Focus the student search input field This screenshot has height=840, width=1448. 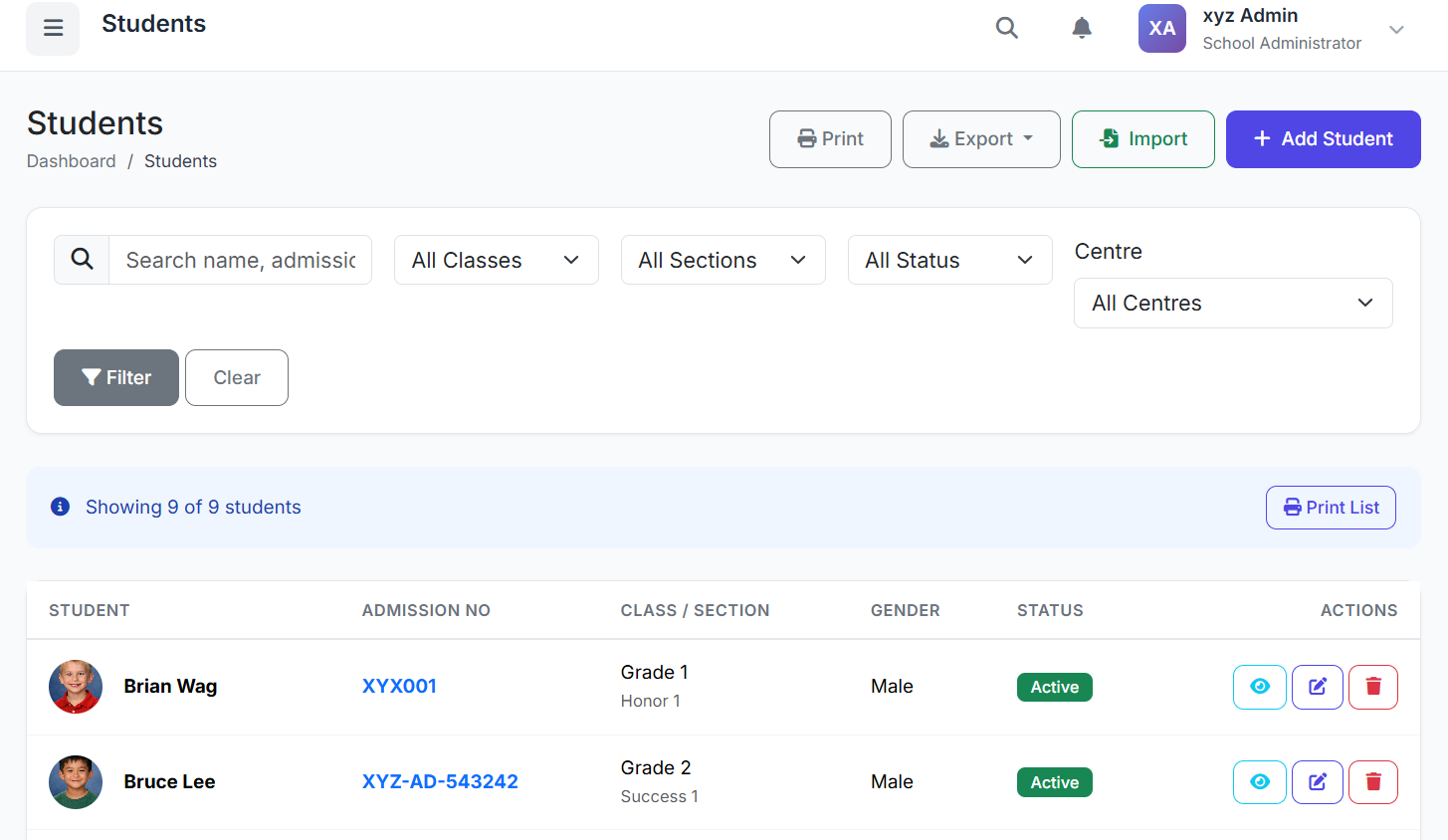coord(240,260)
